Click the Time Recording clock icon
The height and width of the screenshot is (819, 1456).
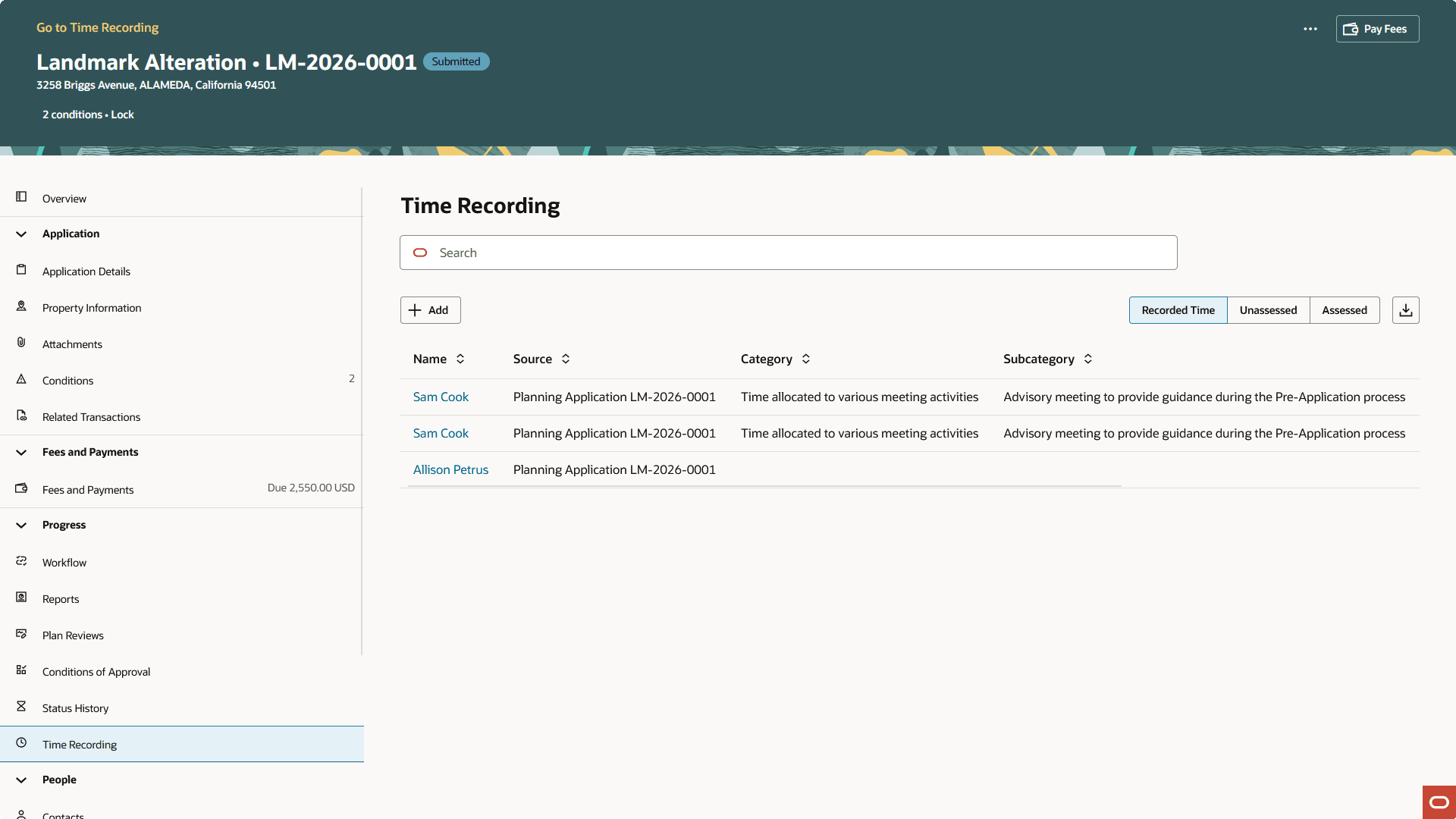pos(20,744)
